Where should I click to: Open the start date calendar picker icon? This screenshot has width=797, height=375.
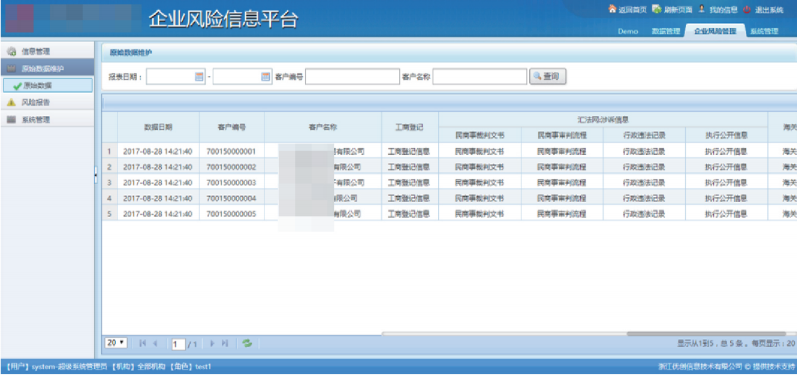pos(199,77)
